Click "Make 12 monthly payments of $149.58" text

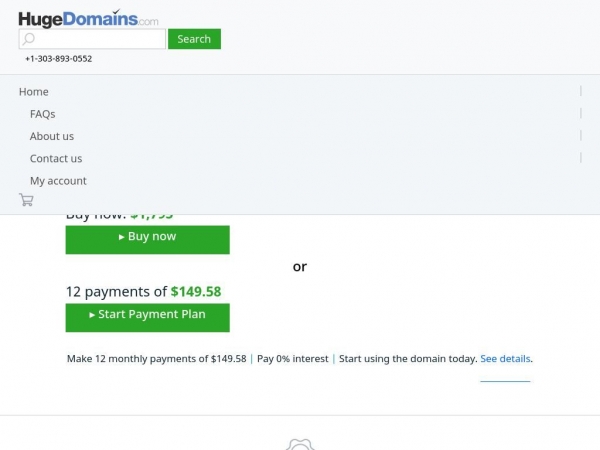pos(157,359)
